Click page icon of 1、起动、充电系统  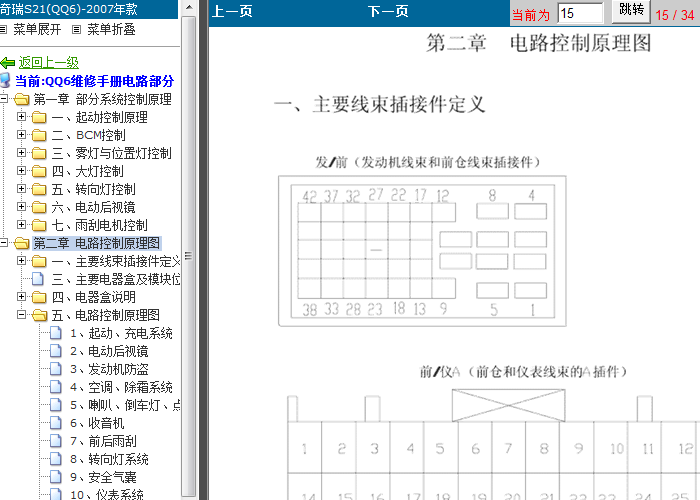[56, 333]
